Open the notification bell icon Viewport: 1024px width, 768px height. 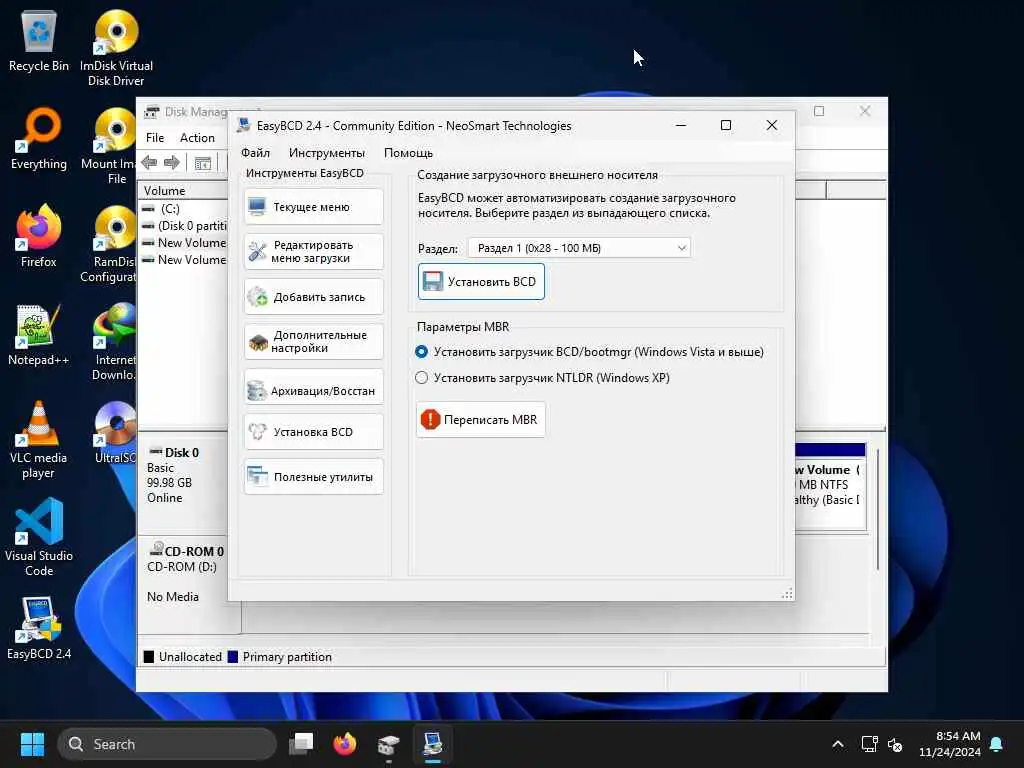click(x=997, y=744)
